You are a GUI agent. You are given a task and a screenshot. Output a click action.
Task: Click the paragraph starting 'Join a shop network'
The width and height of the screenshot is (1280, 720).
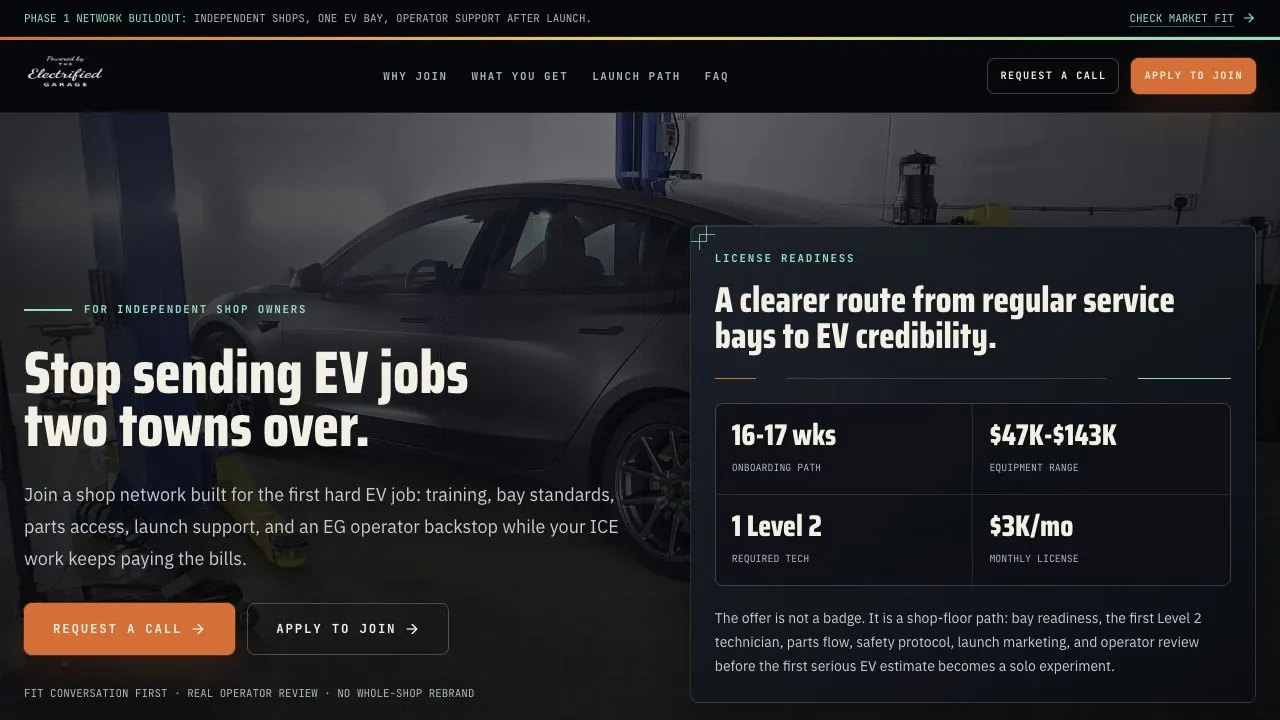tap(321, 527)
